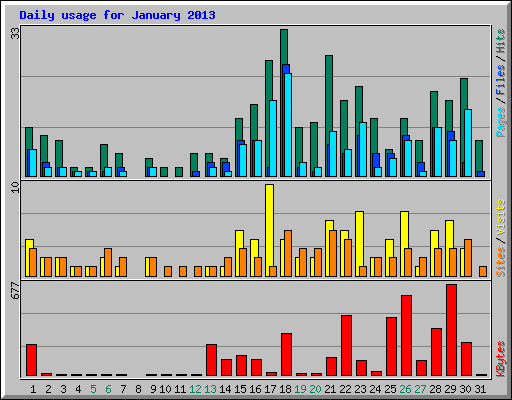Click day label '13' on the x-axis
The image size is (512, 400).
point(210,389)
